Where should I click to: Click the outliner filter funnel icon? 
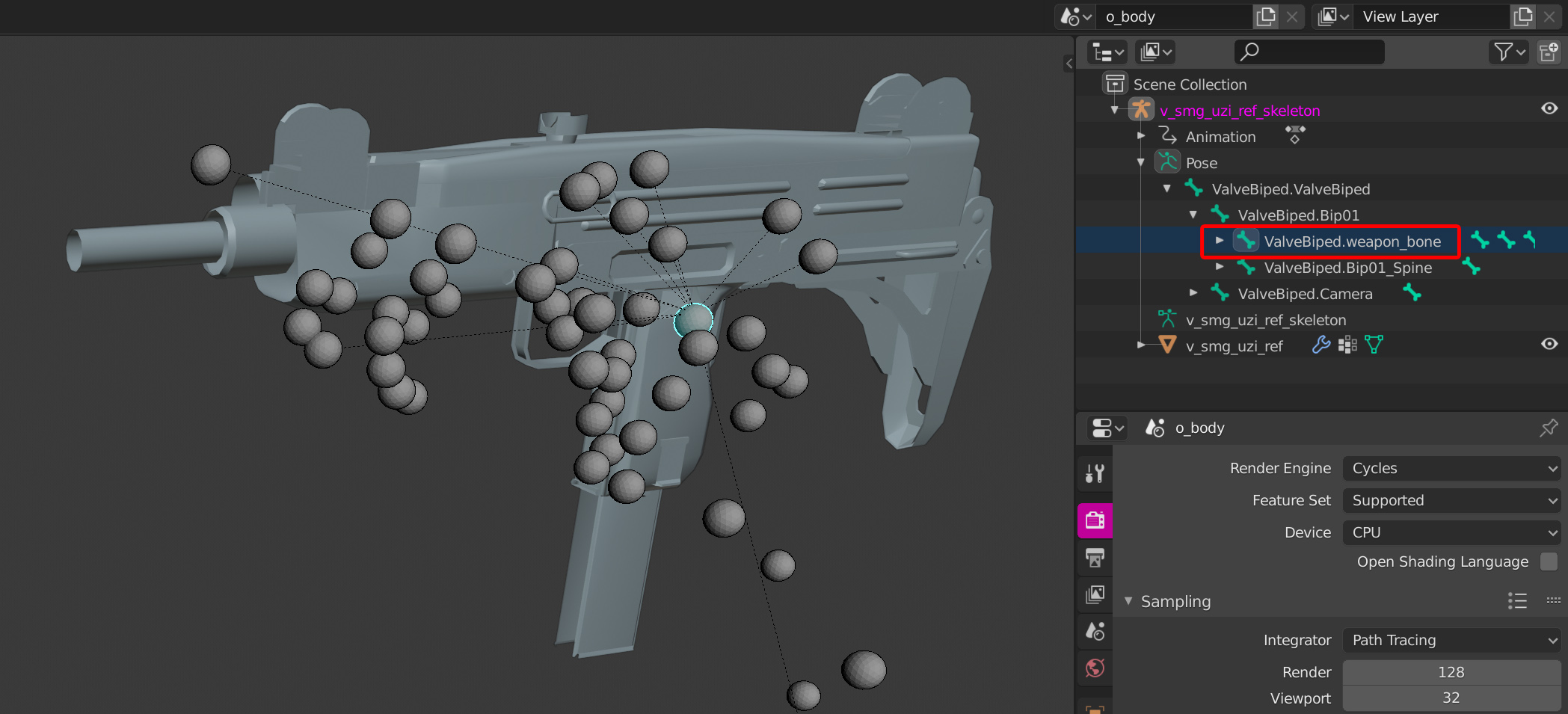tap(1509, 52)
